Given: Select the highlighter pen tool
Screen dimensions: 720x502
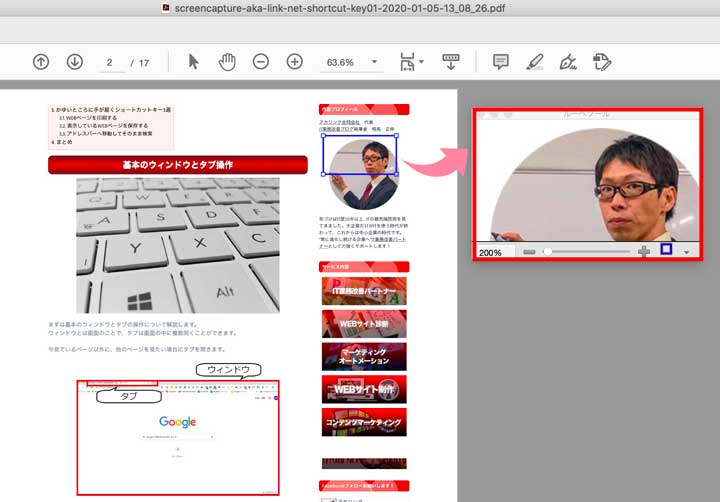Looking at the screenshot, I should point(534,62).
